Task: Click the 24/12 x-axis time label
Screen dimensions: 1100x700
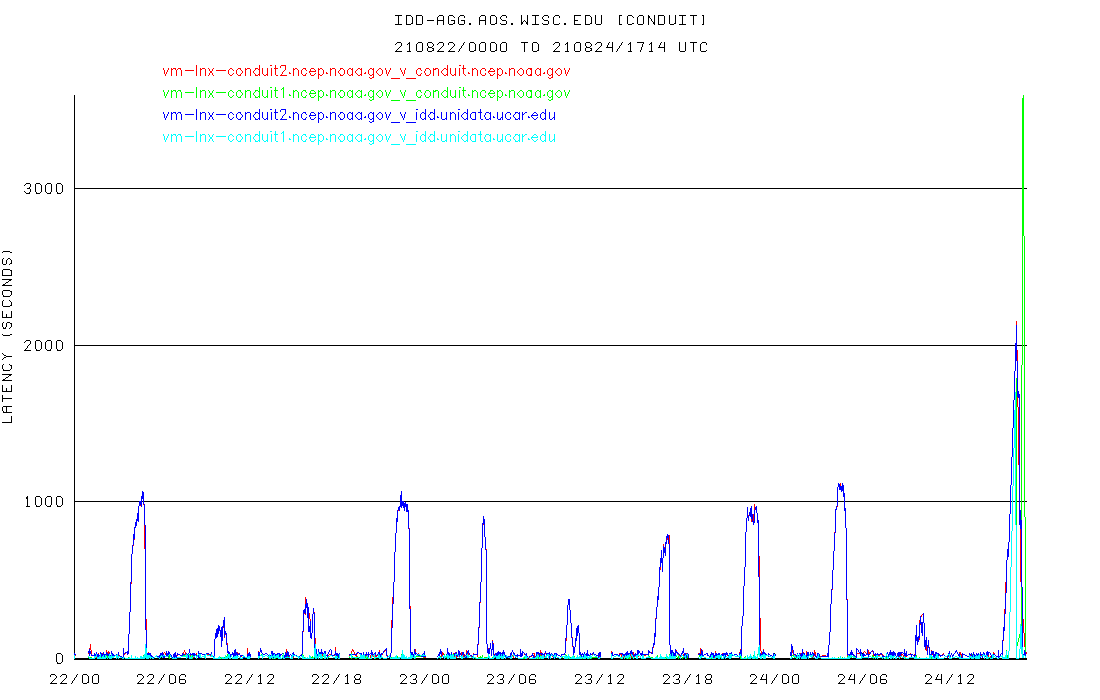Action: [x=949, y=680]
